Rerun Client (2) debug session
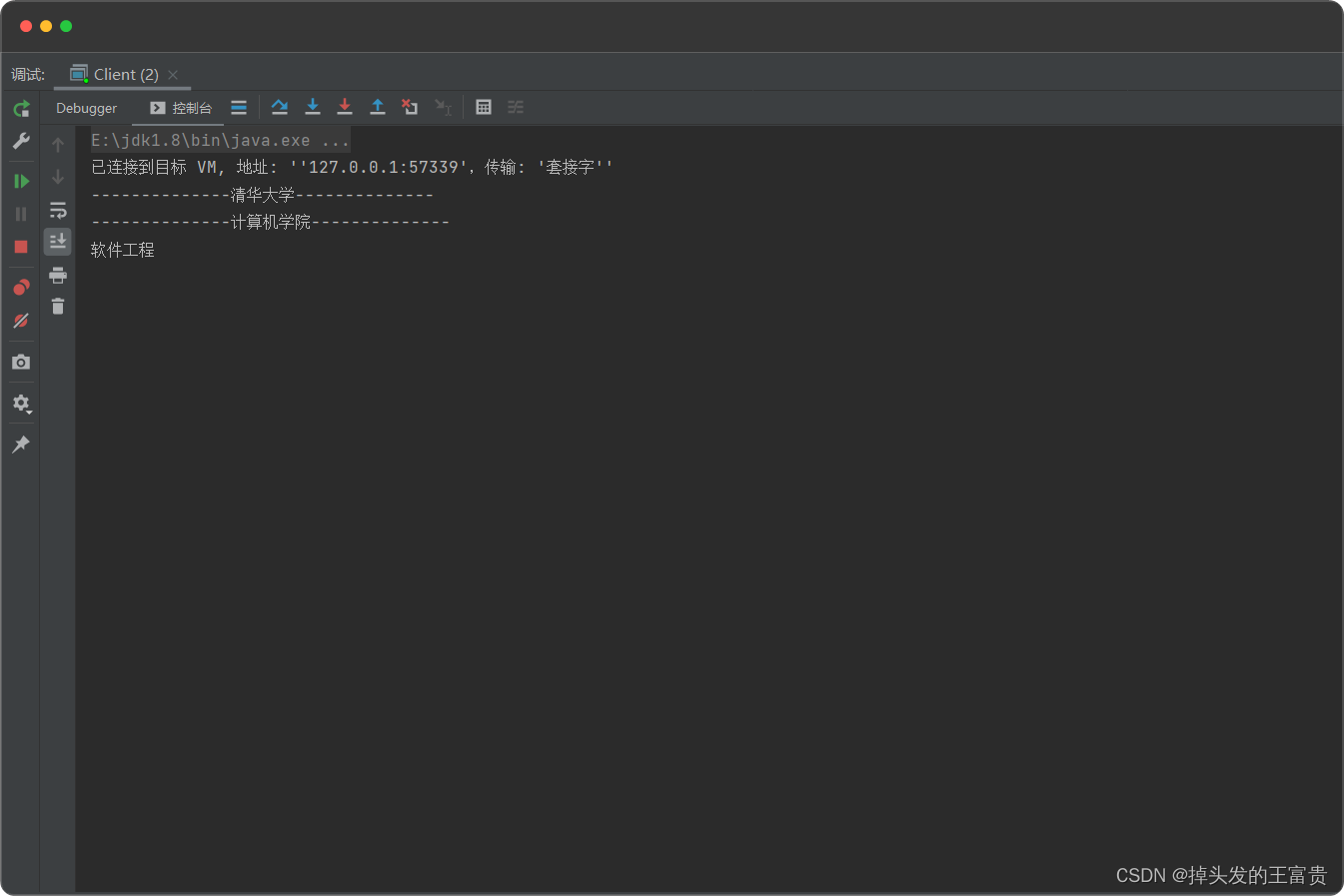This screenshot has height=896, width=1344. [x=21, y=109]
